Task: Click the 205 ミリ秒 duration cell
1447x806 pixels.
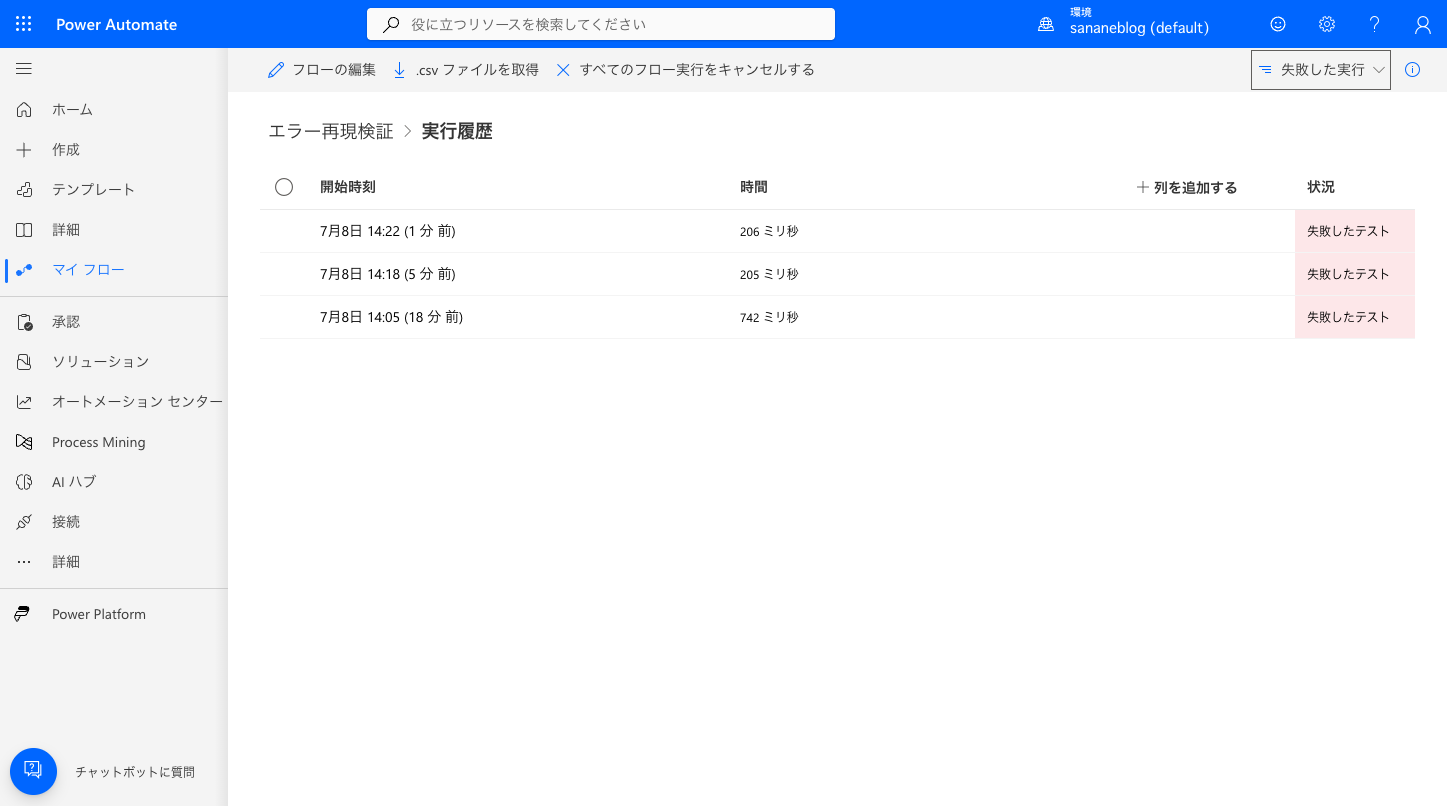Action: click(769, 274)
